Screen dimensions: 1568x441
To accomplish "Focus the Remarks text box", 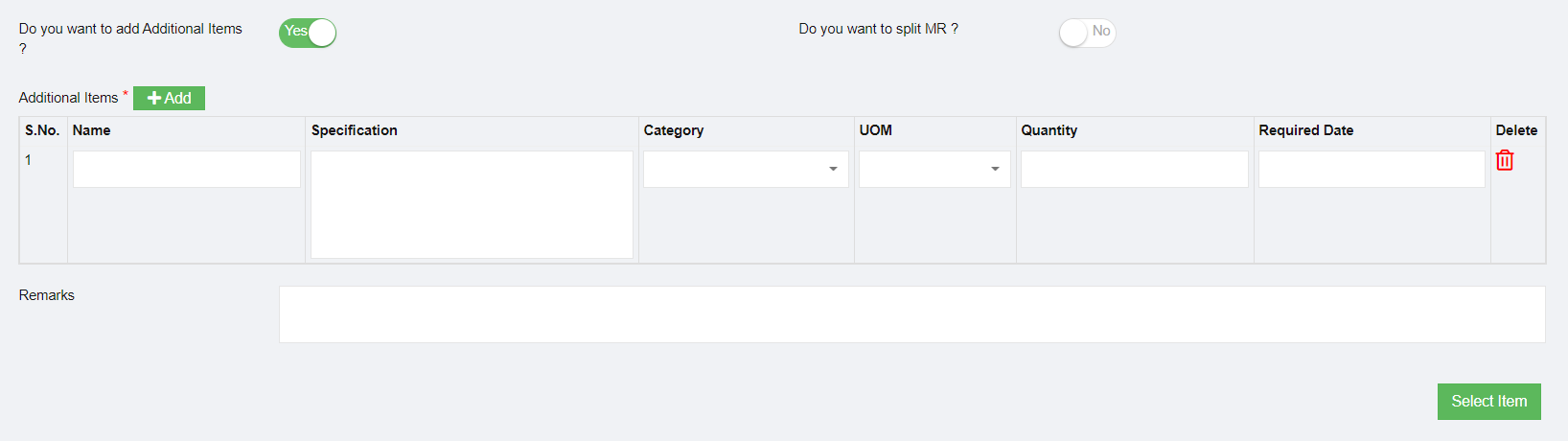I will (x=911, y=314).
